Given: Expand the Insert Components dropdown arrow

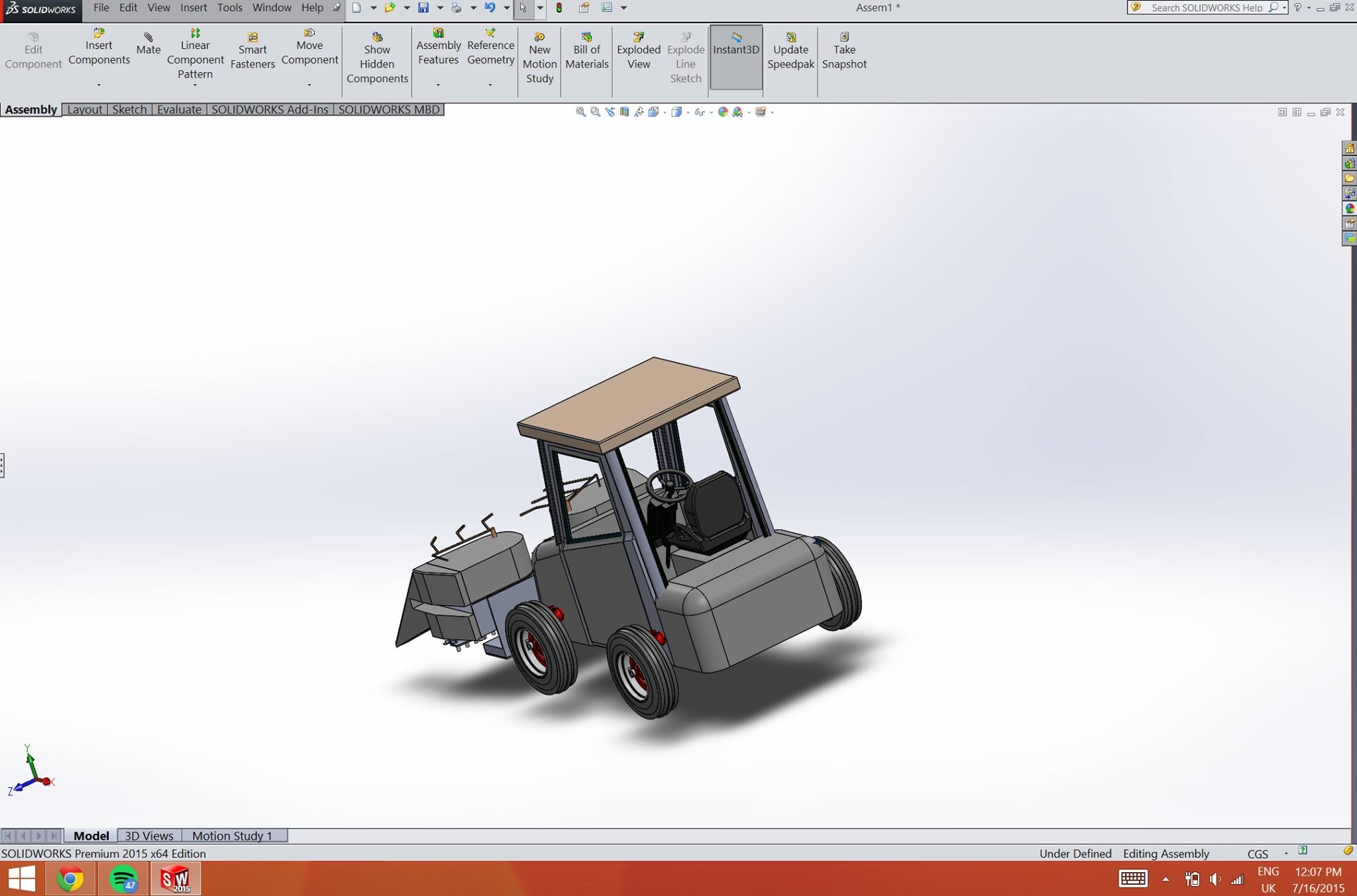Looking at the screenshot, I should pos(99,85).
